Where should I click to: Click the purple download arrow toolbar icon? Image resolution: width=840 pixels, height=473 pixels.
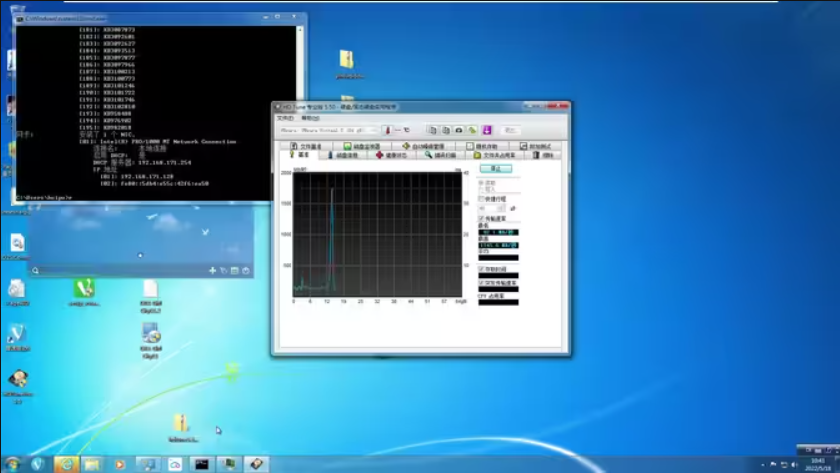[x=487, y=130]
